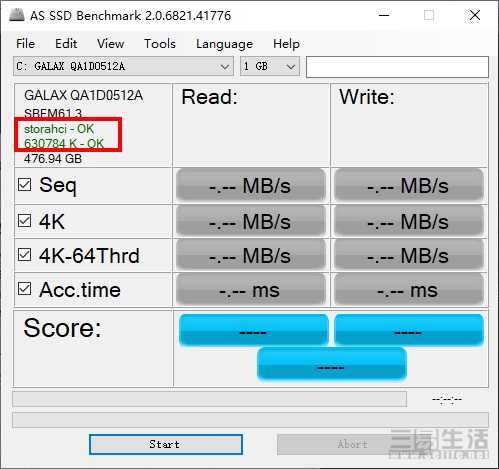The image size is (499, 469).
Task: Open the drive selection dropdown C: GALAX
Action: pos(123,66)
